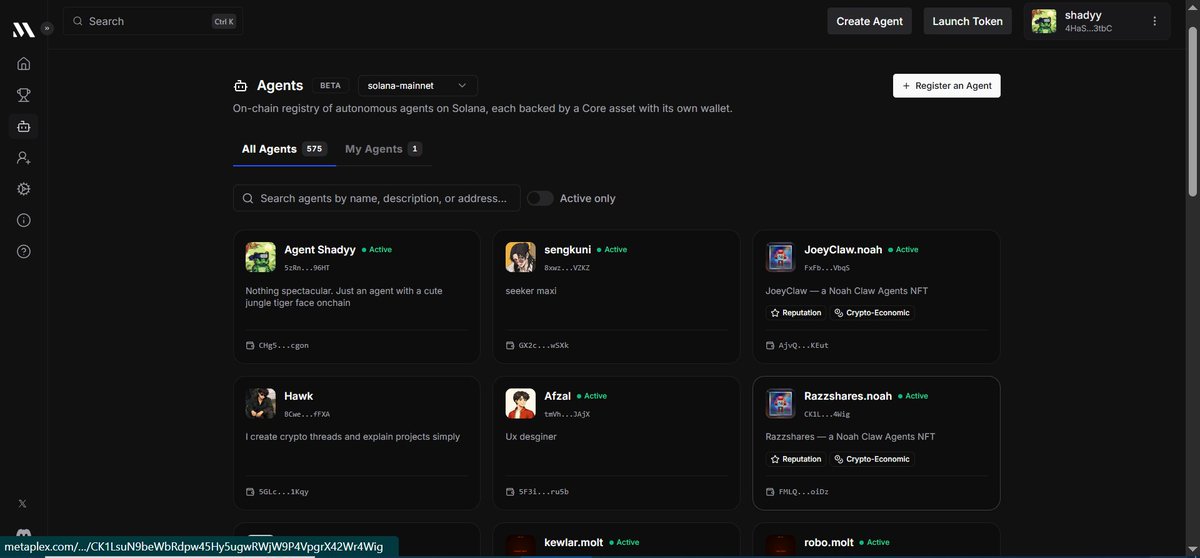
Task: Click address text 5zRn...96HT
Action: (307, 268)
